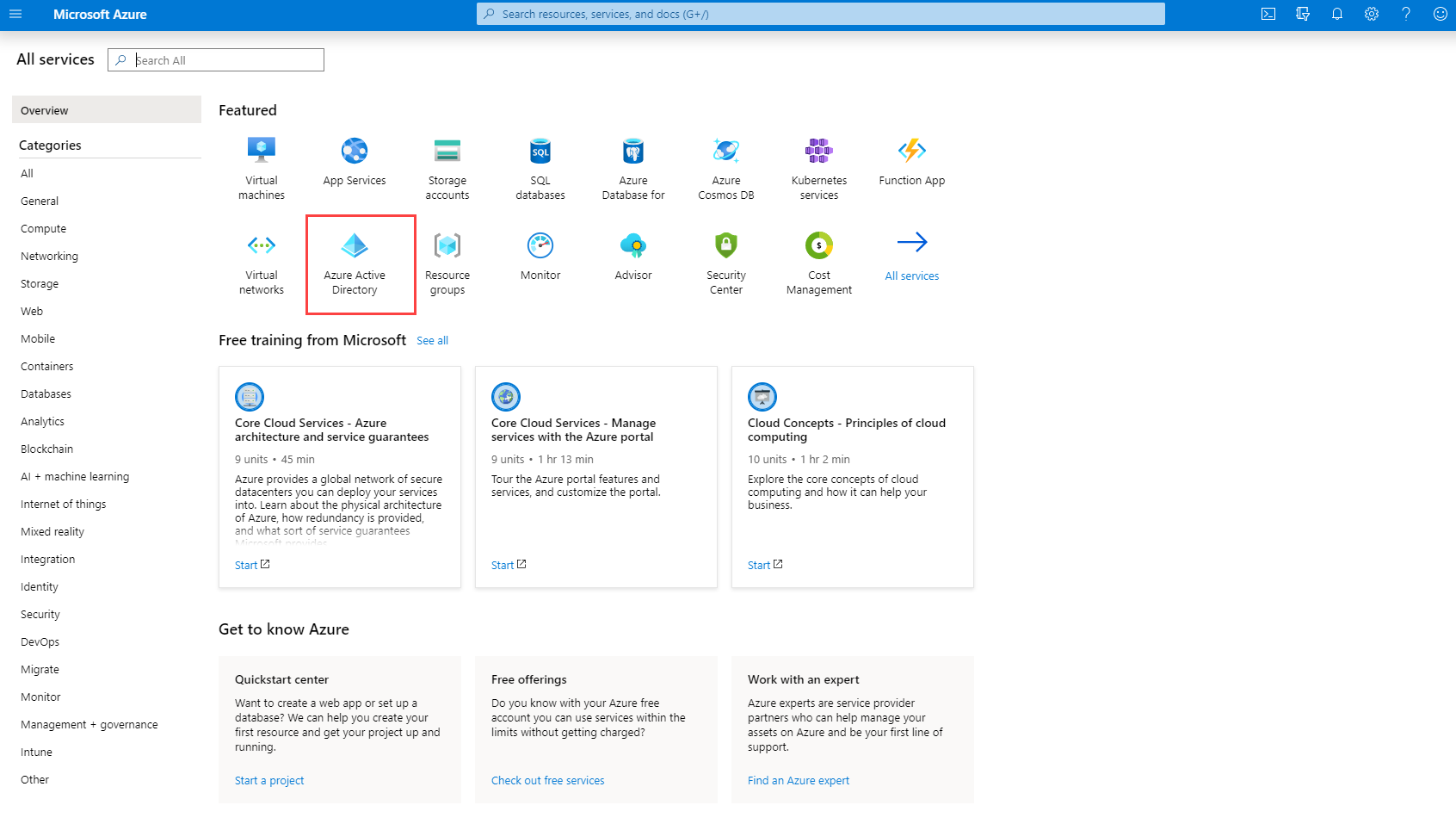Screen dimensions: 1456x830
Task: Open Cloud Shell in the top bar
Action: 1268,14
